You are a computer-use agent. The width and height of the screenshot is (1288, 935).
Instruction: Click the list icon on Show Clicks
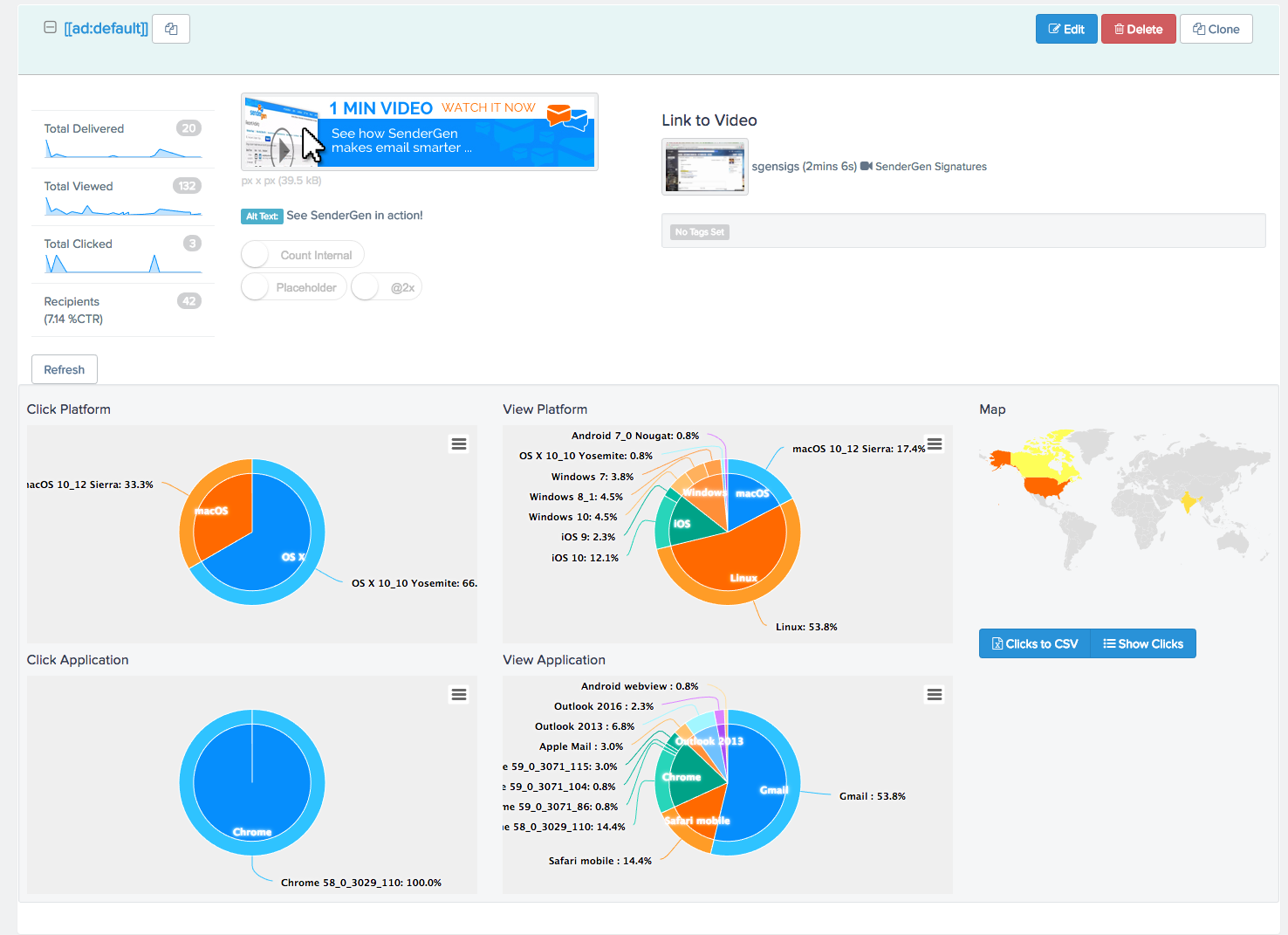click(x=1107, y=643)
